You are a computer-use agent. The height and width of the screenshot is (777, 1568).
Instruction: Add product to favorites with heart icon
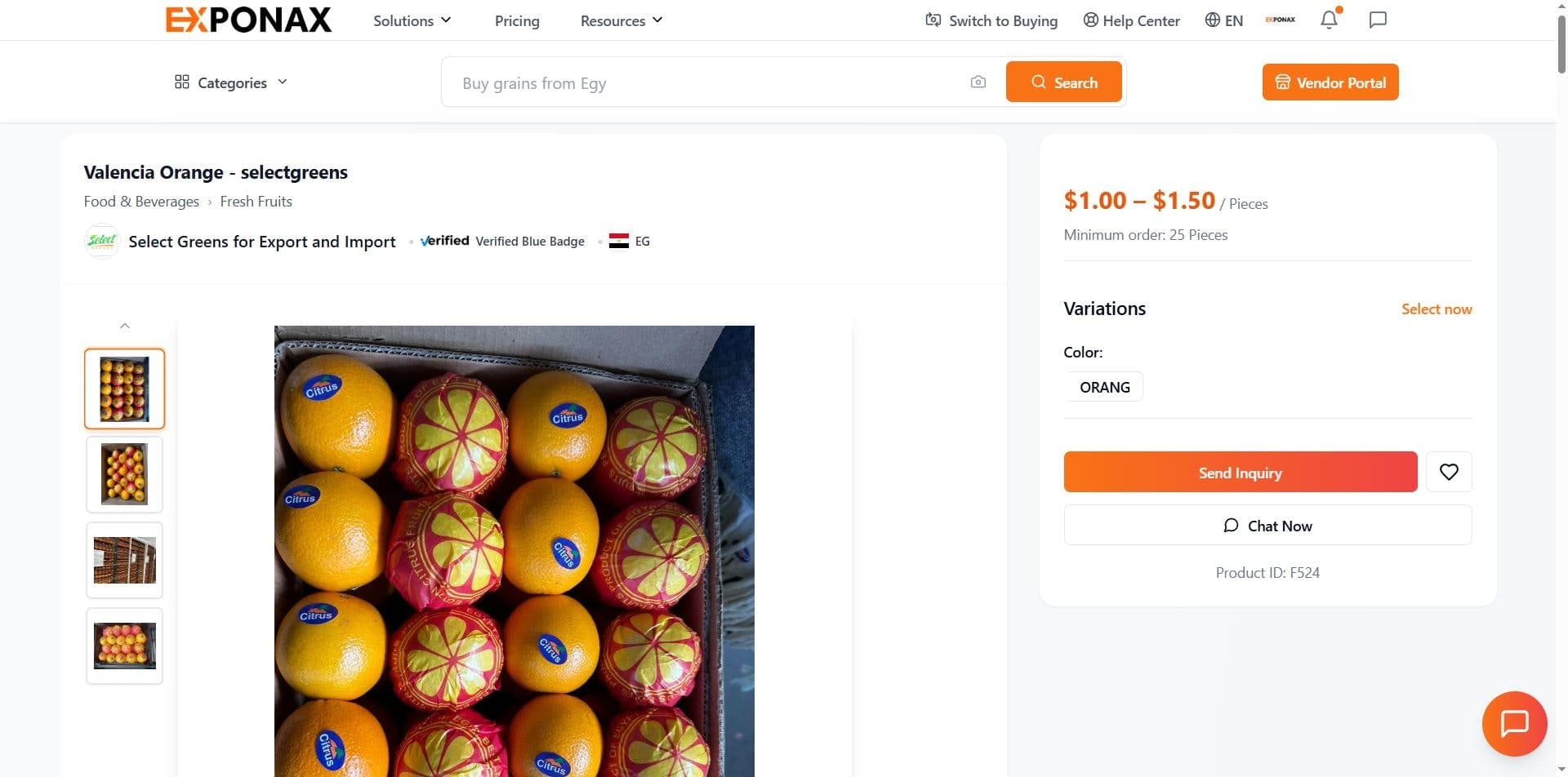1449,472
